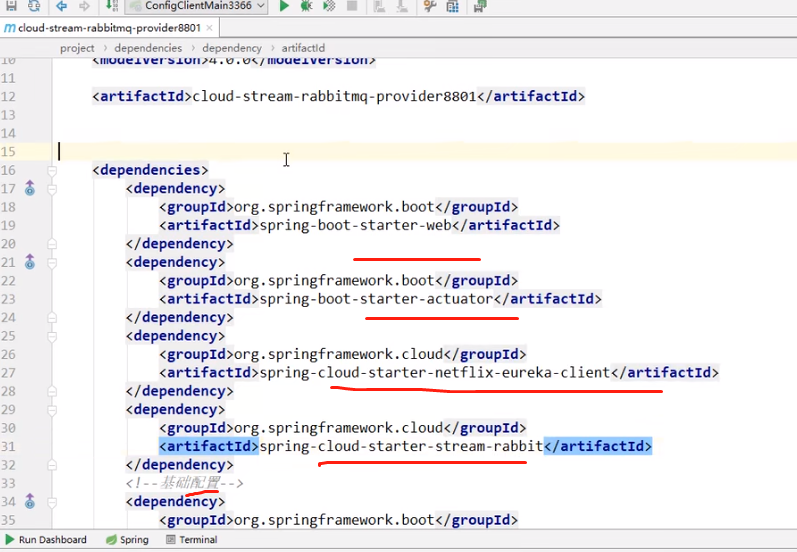Click the last toolbar icon after Project Structure
Viewport: 797px width, 552px height.
click(x=479, y=6)
